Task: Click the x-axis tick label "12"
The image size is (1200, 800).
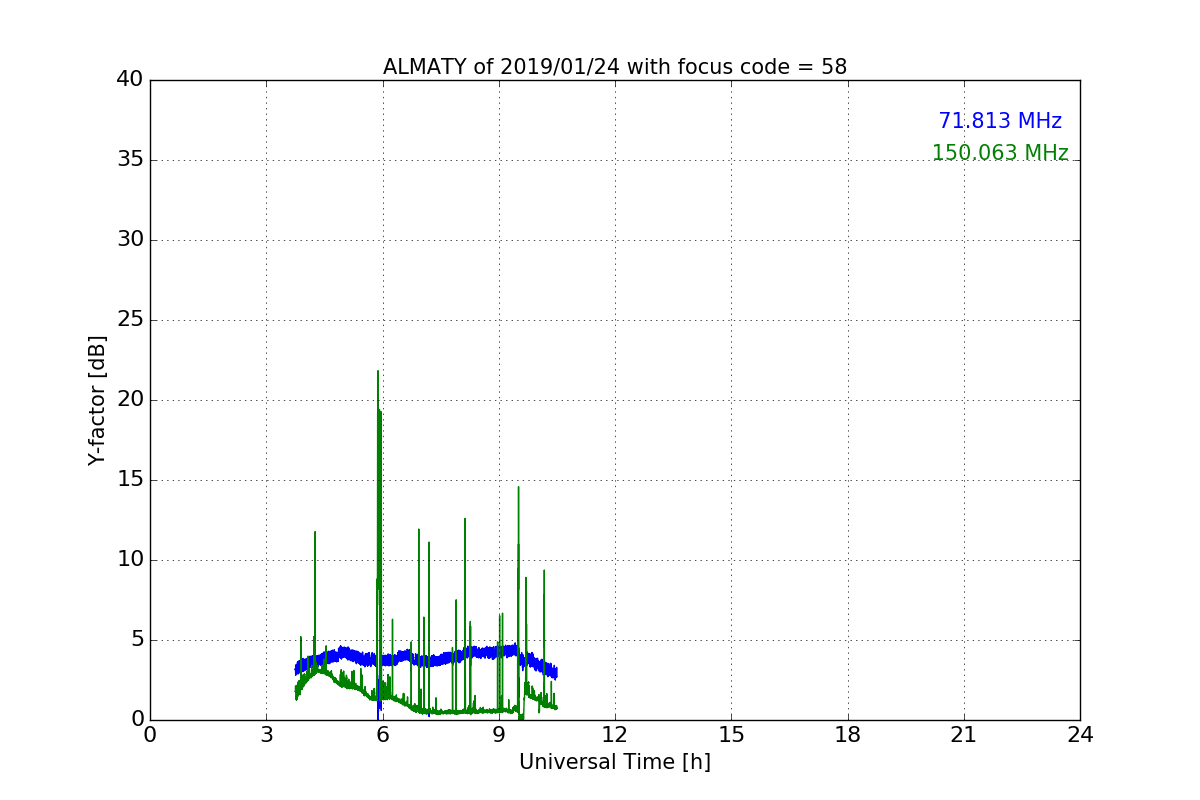Action: pos(615,735)
